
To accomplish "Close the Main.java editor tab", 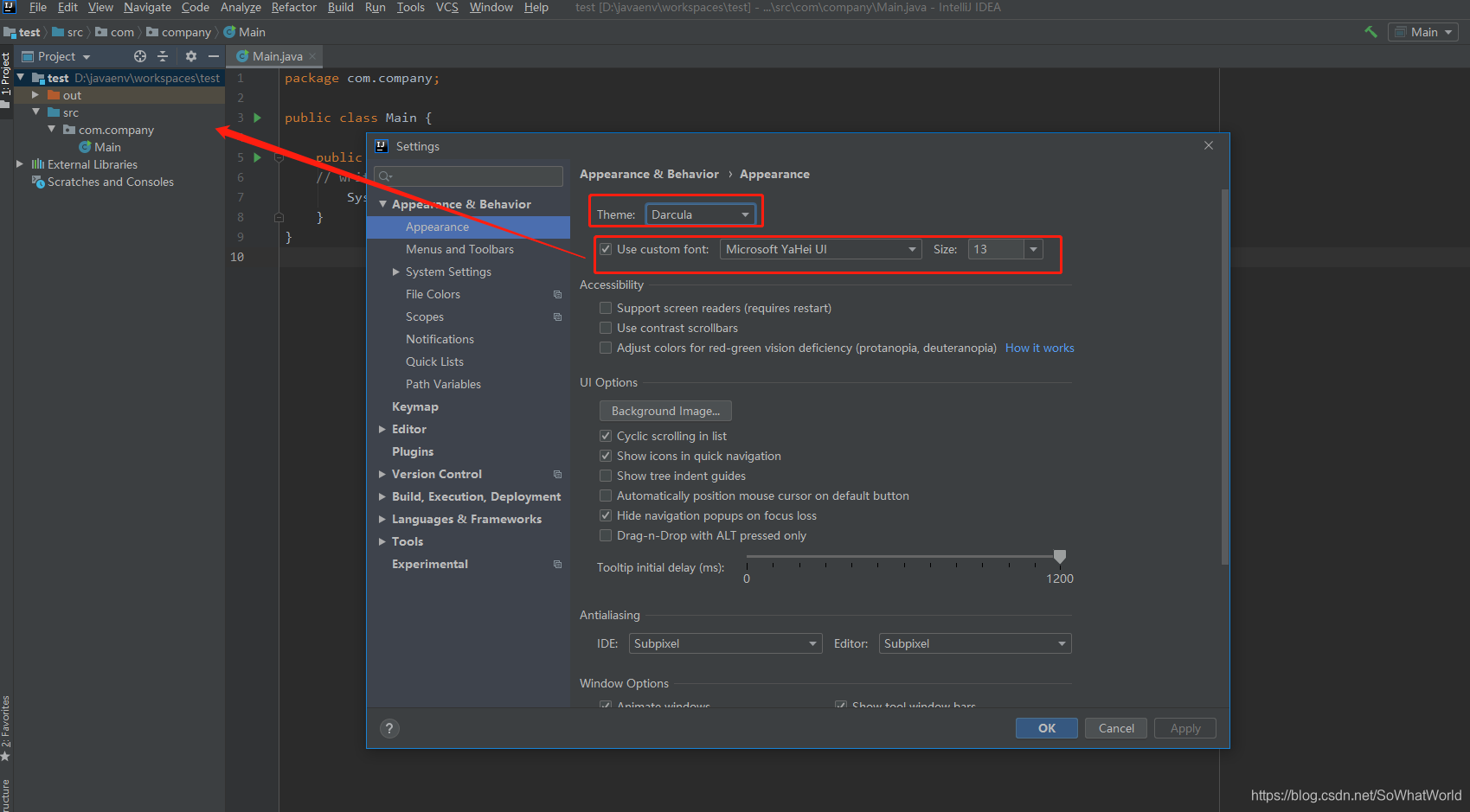I will point(312,56).
